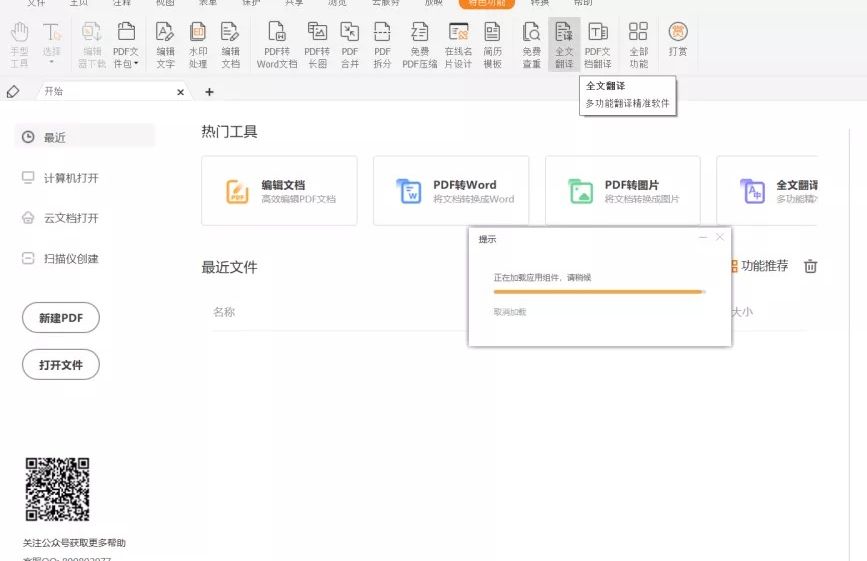Open the 特色功能 ribbon tab
Viewport: 867px width, 561px height.
pyautogui.click(x=487, y=3)
